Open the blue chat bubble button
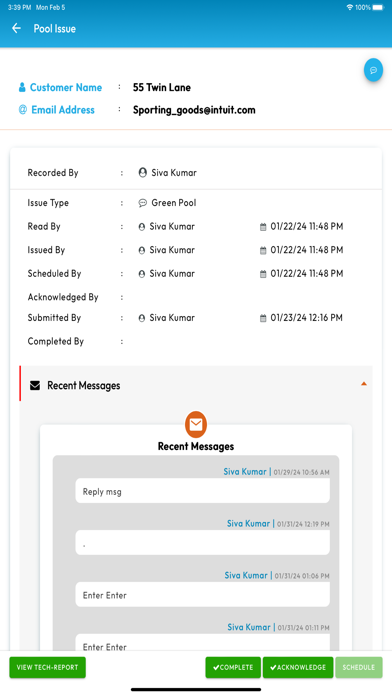The image size is (392, 696). click(373, 70)
